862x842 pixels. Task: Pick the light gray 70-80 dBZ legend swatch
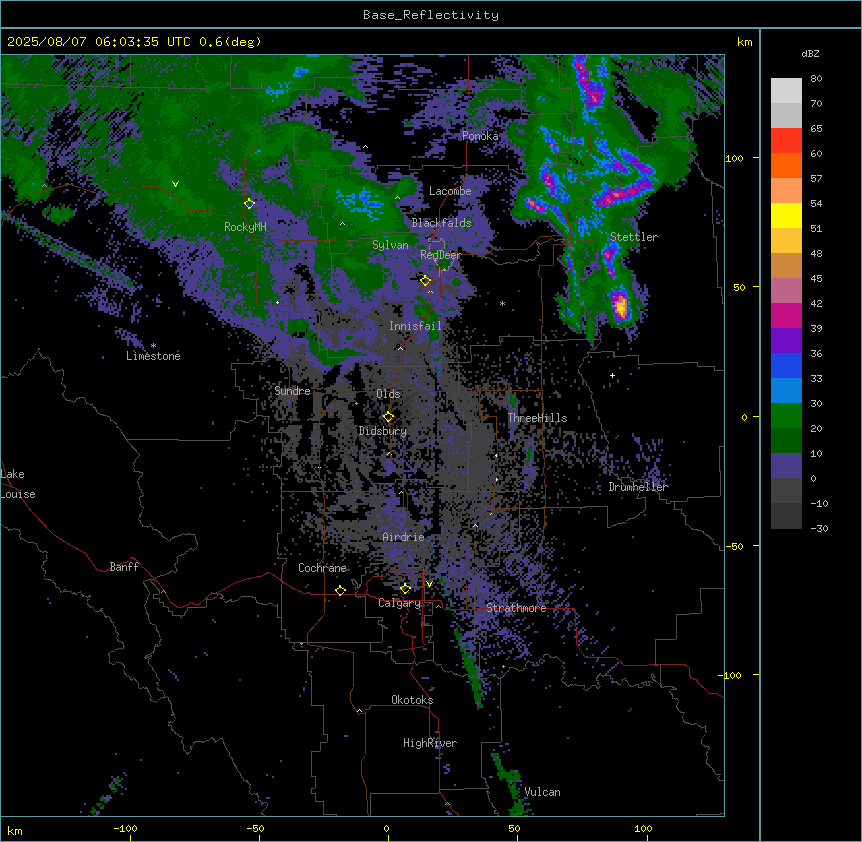click(786, 90)
